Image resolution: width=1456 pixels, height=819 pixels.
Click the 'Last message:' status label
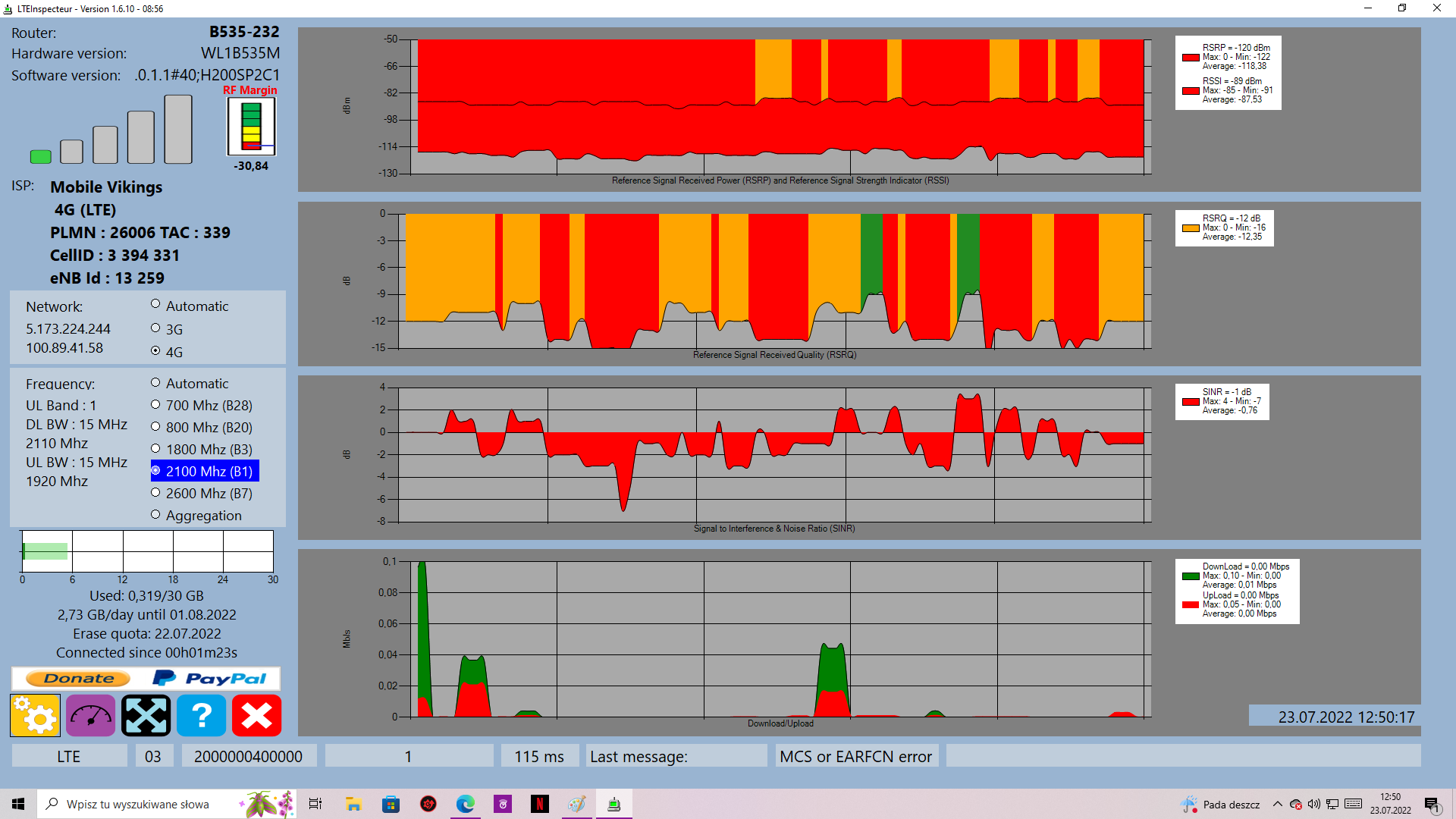point(639,756)
